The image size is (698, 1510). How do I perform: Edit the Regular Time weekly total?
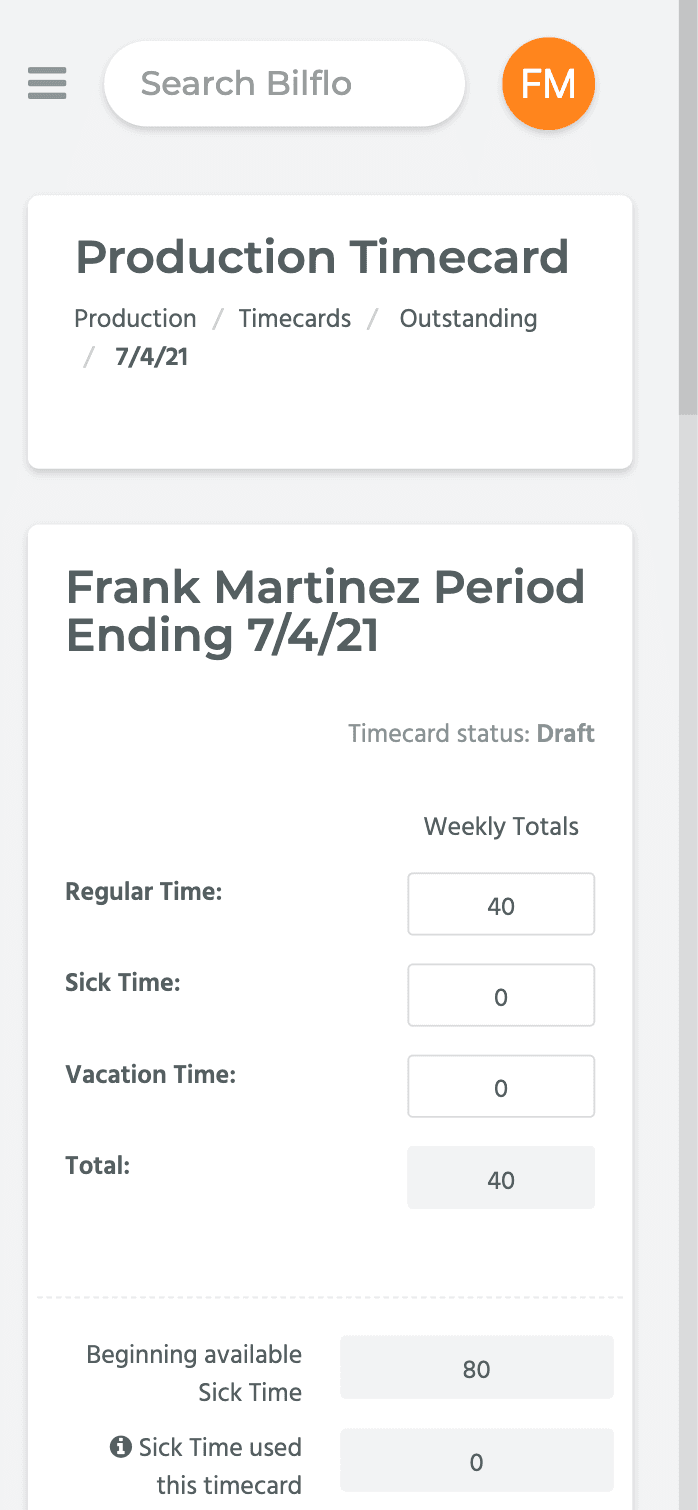point(501,905)
